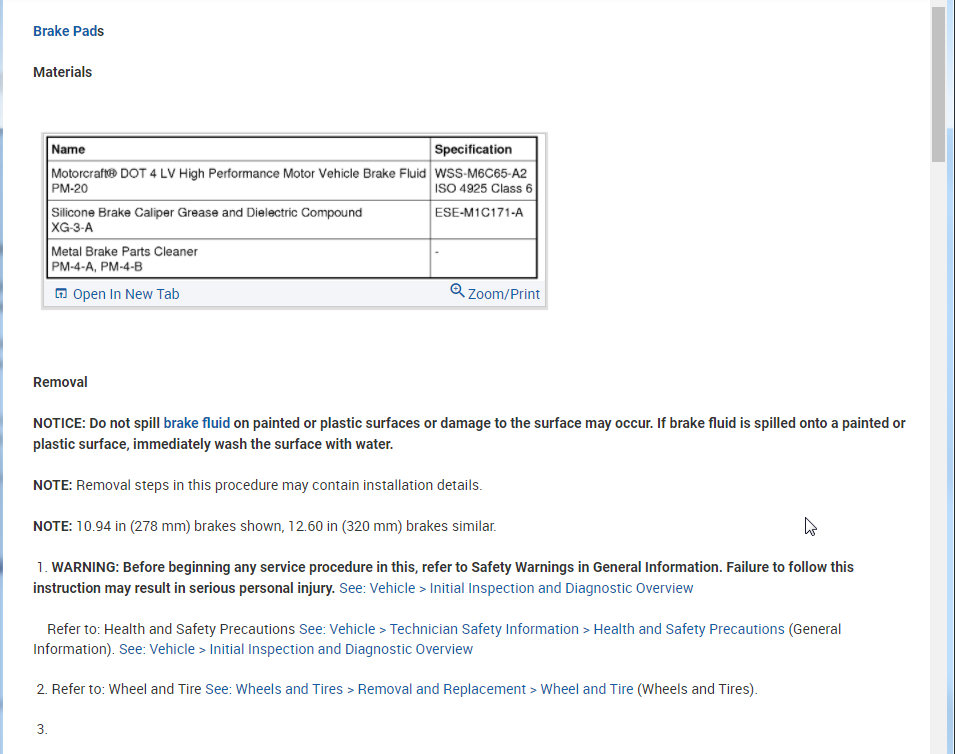Image resolution: width=955 pixels, height=754 pixels.
Task: Open the Brake Pads heading link
Action: tap(68, 31)
